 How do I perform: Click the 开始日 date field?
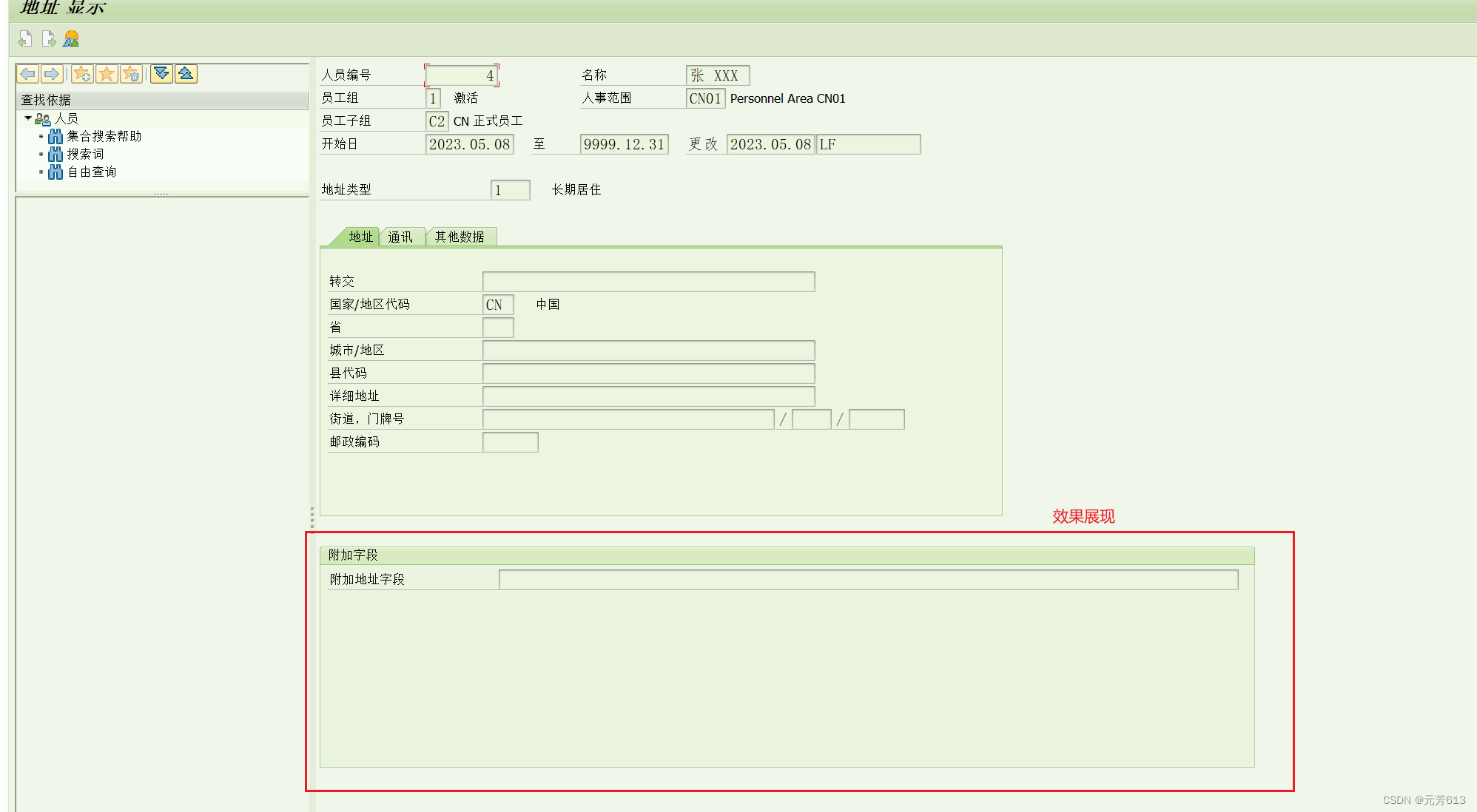470,144
